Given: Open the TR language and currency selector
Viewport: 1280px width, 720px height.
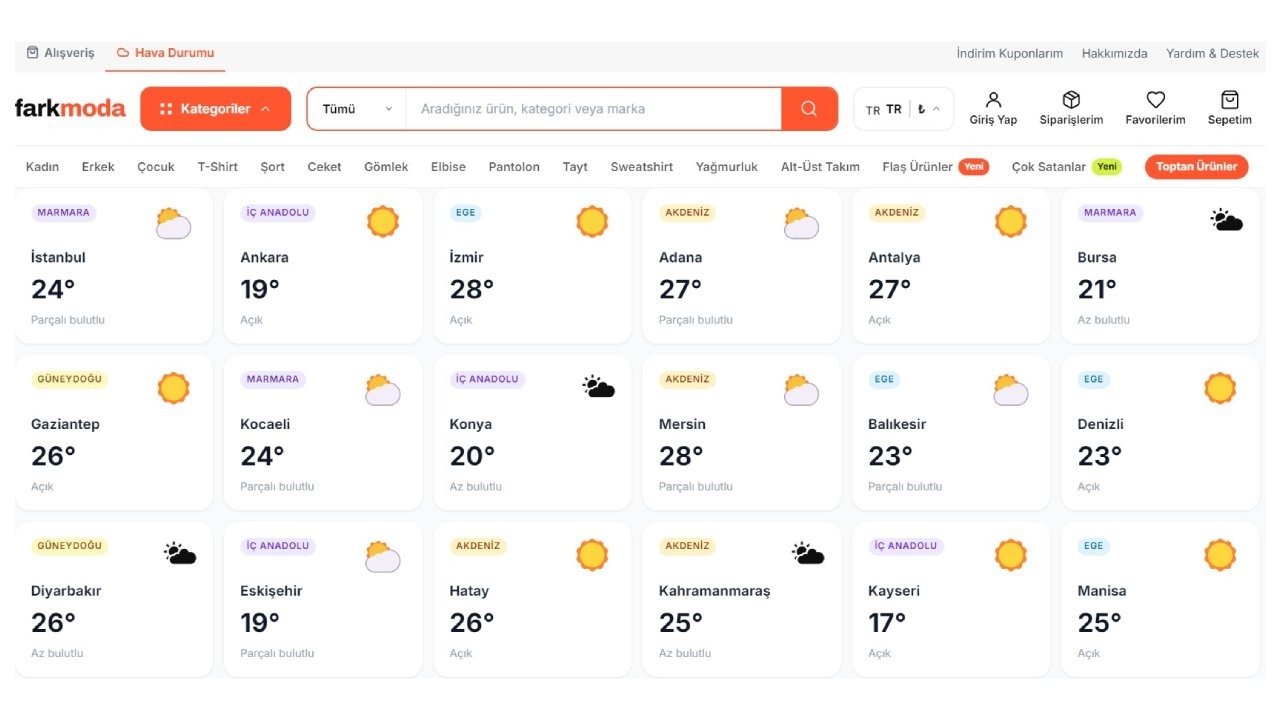Looking at the screenshot, I should click(903, 109).
